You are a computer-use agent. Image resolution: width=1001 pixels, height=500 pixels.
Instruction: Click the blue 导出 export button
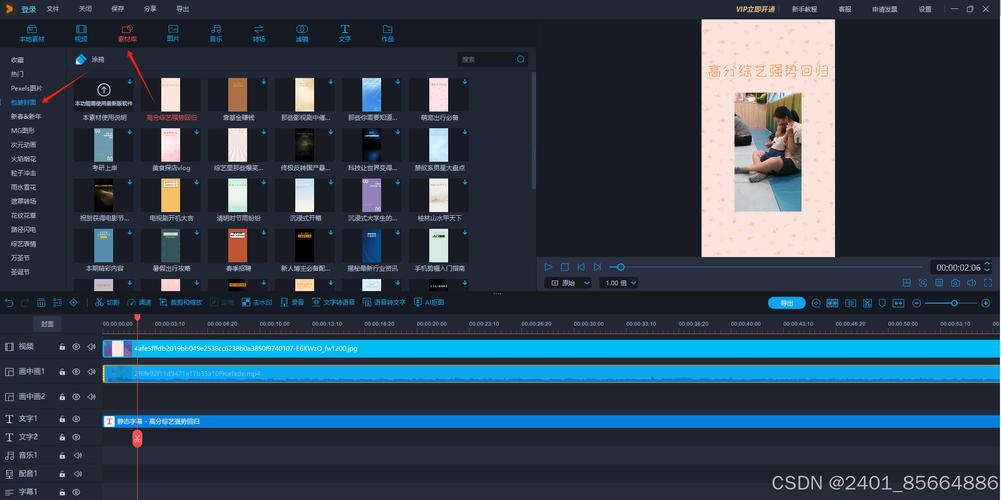click(786, 303)
